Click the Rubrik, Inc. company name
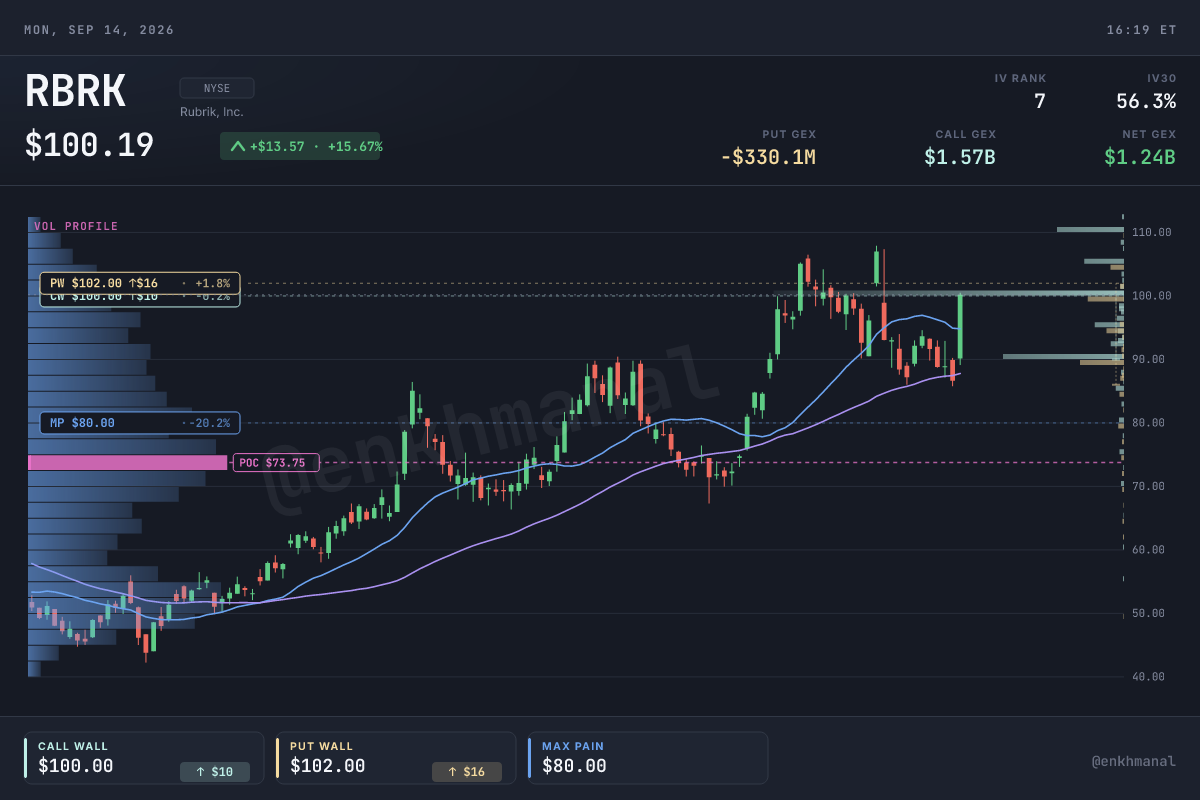This screenshot has height=800, width=1200. [212, 112]
